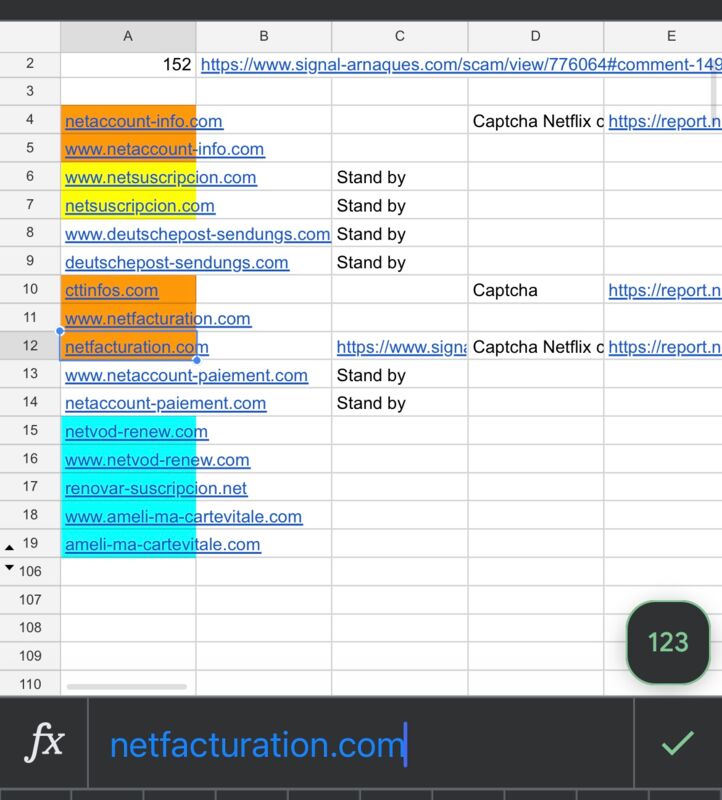Viewport: 722px width, 800px height.
Task: Select the Stand by cell in row 6
Action: coord(400,177)
